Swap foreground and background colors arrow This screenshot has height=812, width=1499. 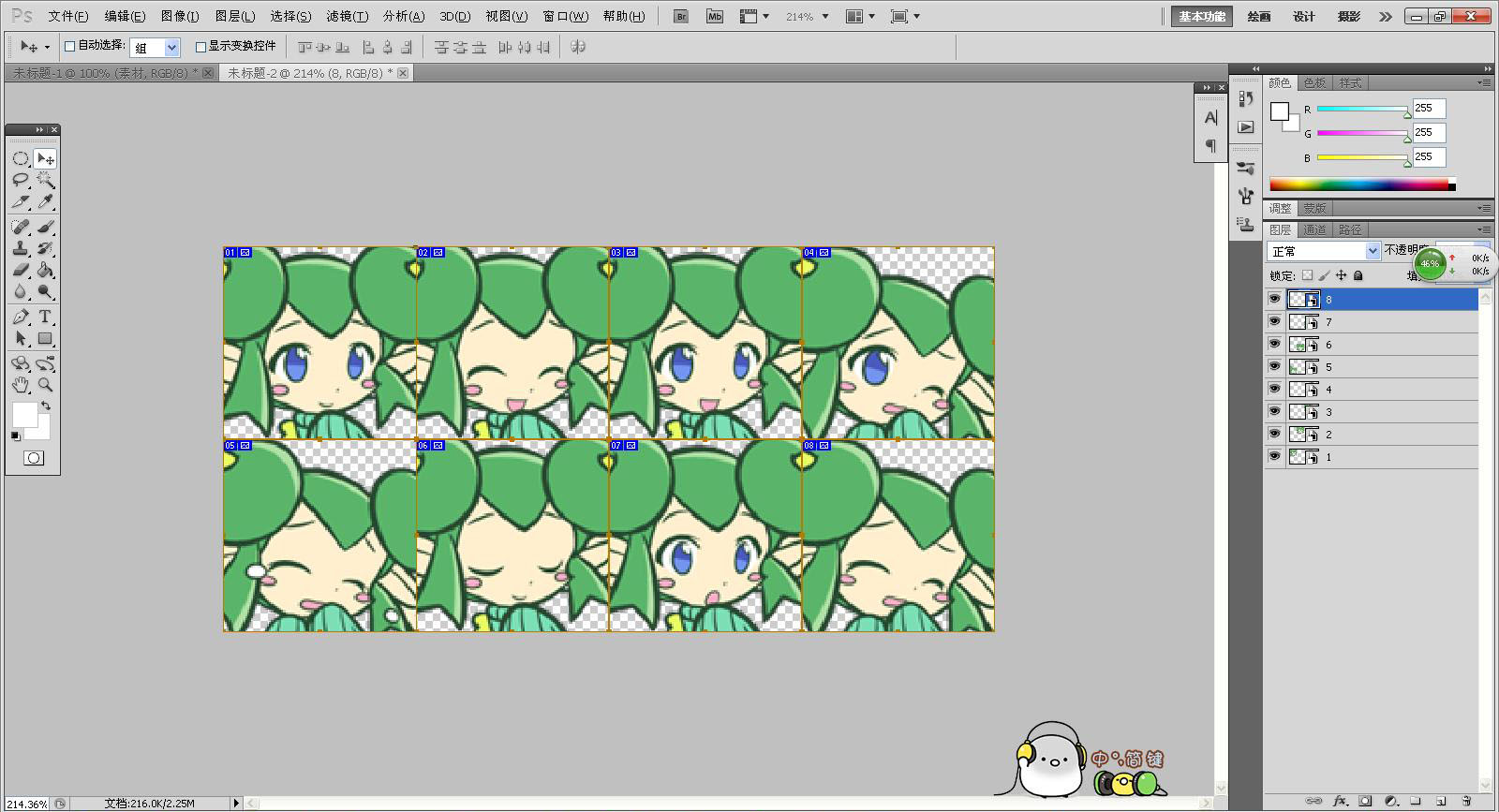click(x=45, y=406)
